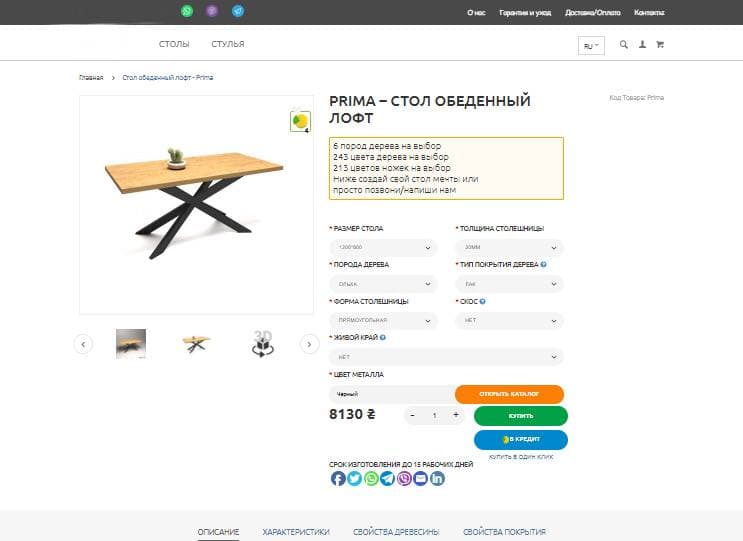This screenshot has height=541, width=743.
Task: Open the Порода дерева dropdown
Action: pos(383,284)
